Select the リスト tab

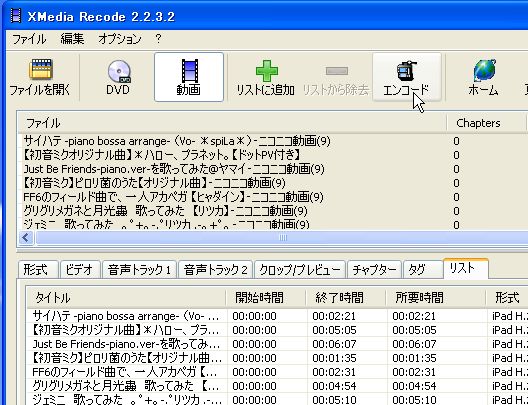pyautogui.click(x=466, y=268)
